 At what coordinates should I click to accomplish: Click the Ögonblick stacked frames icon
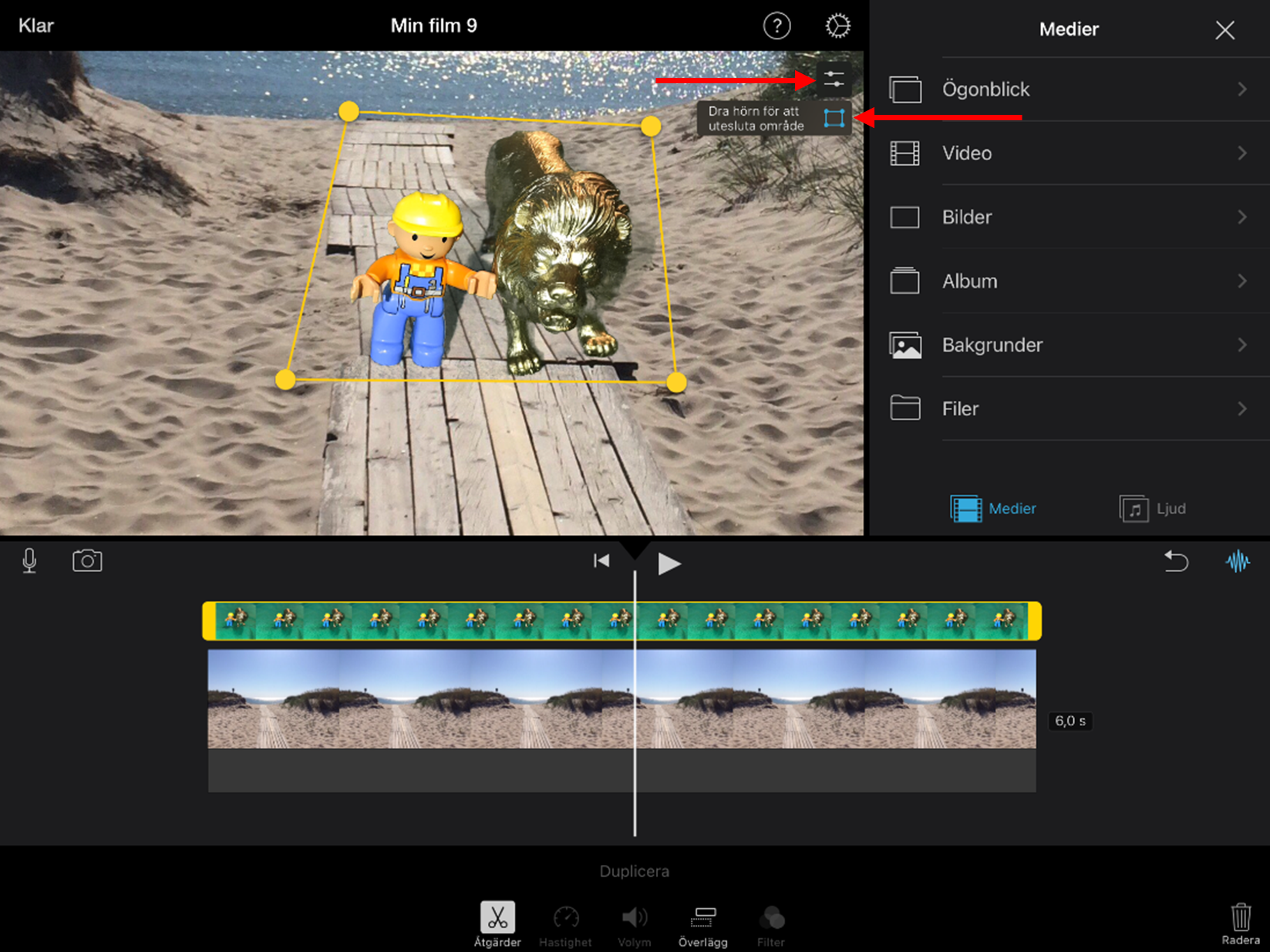pyautogui.click(x=905, y=89)
